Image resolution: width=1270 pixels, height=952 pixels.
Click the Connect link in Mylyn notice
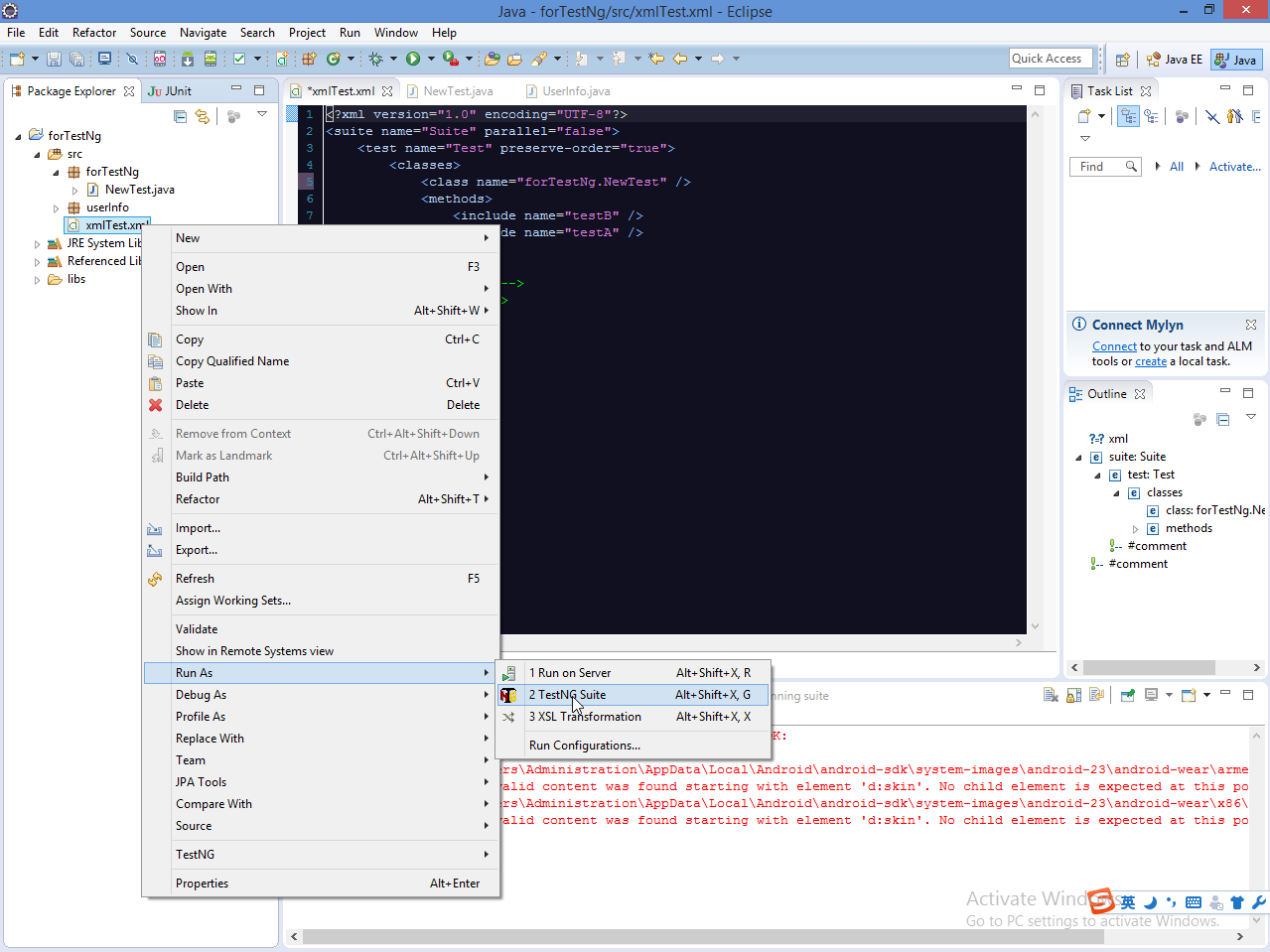coord(1114,346)
